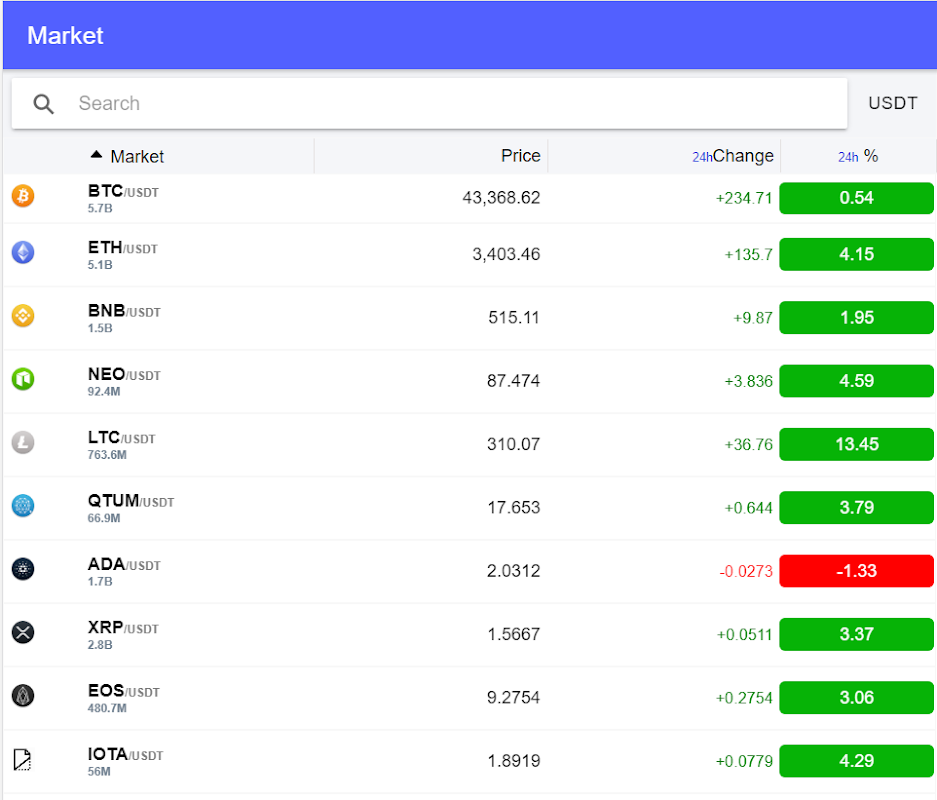Viewport: 937px width, 800px height.
Task: Sort by the Price column header
Action: click(520, 156)
